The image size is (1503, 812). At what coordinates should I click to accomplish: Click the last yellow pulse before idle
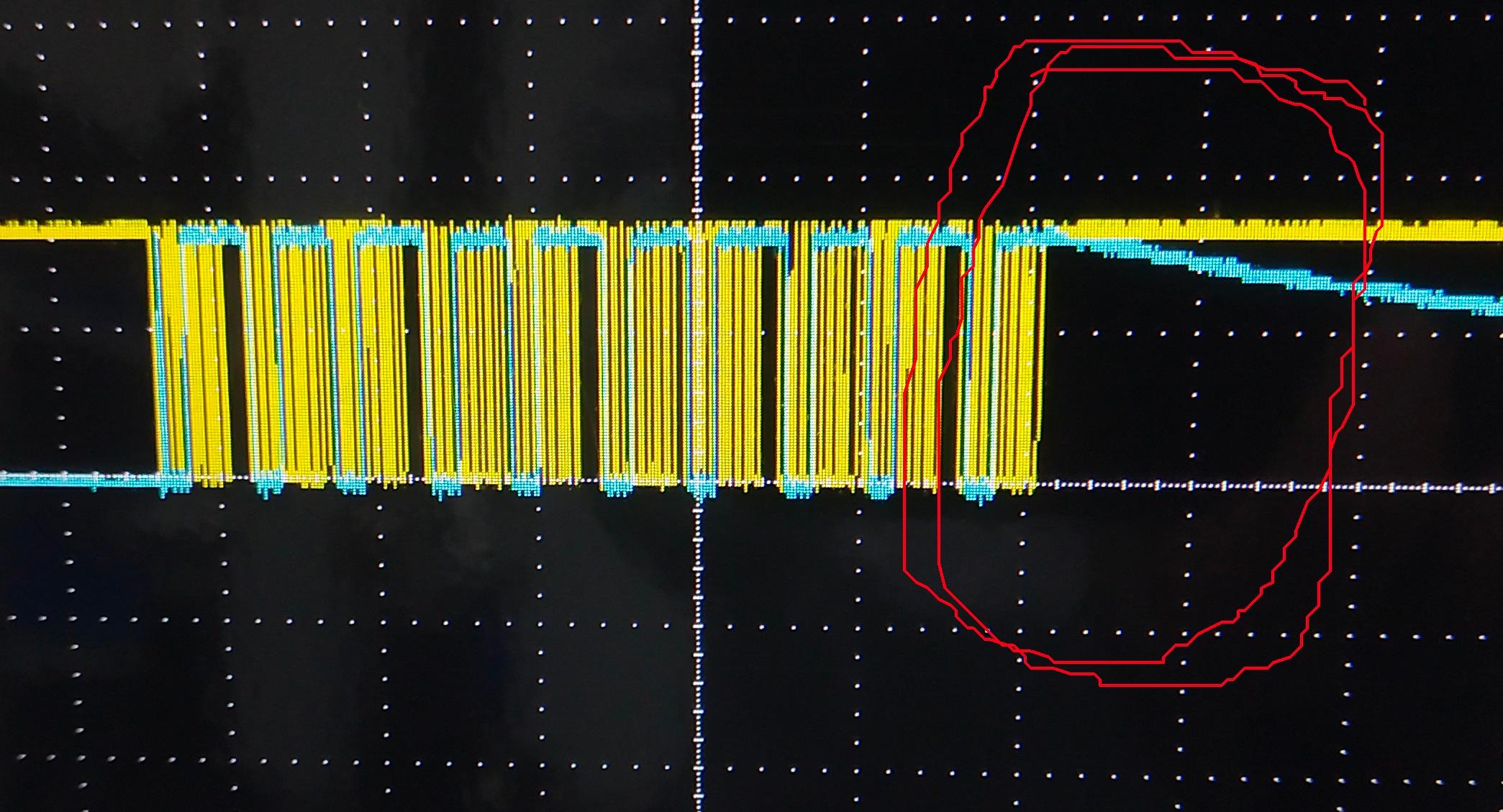click(1038, 345)
